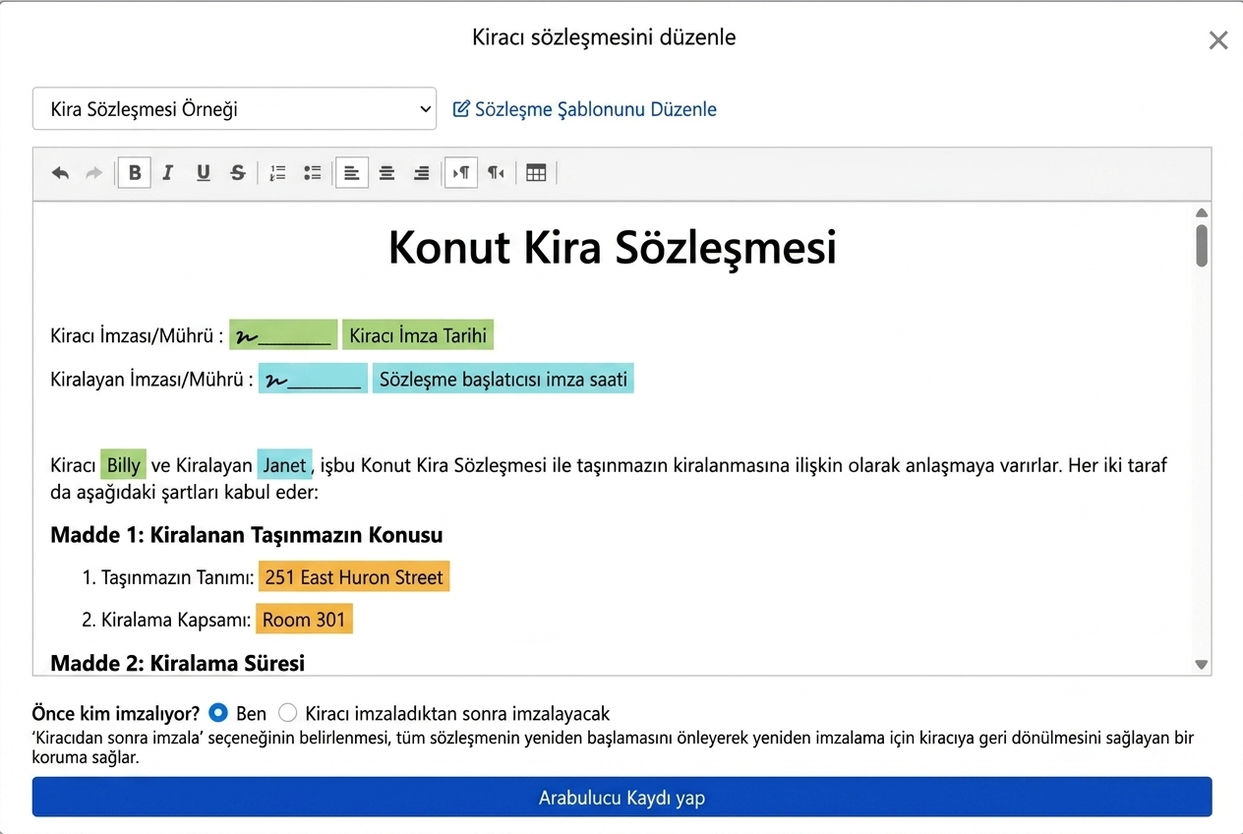The width and height of the screenshot is (1243, 834).
Task: Click heading 'Madde 1: Kiralanan Taşınmazın Konusu'
Action: click(x=247, y=535)
